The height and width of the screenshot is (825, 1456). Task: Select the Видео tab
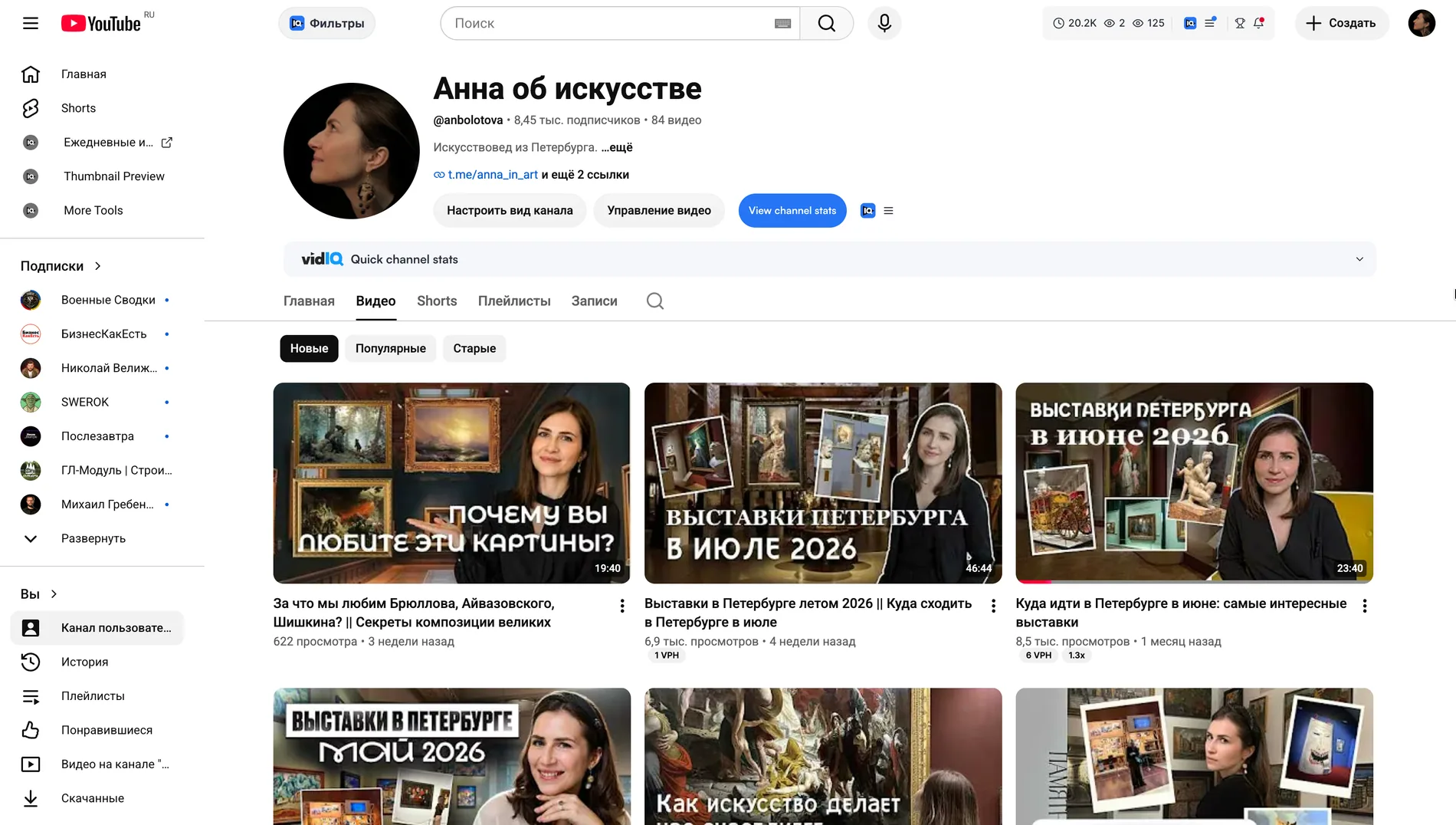click(375, 301)
